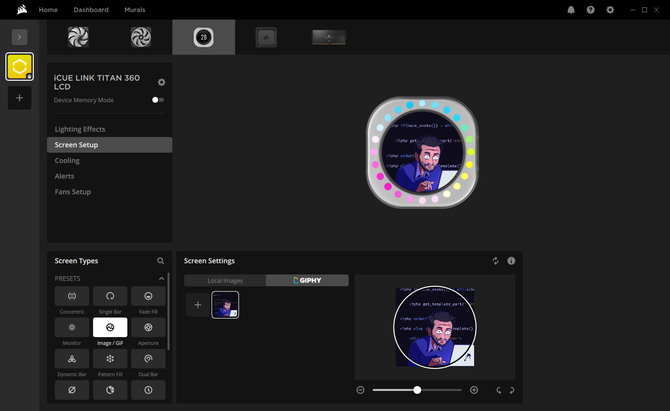Image resolution: width=670 pixels, height=411 pixels.
Task: Rotate image counterclockwise
Action: 498,390
